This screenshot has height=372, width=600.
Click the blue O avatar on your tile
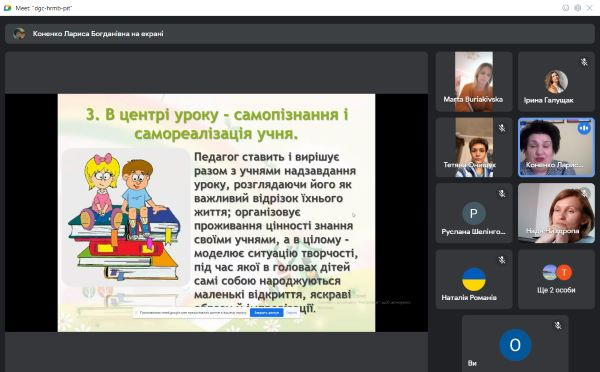[x=515, y=345]
